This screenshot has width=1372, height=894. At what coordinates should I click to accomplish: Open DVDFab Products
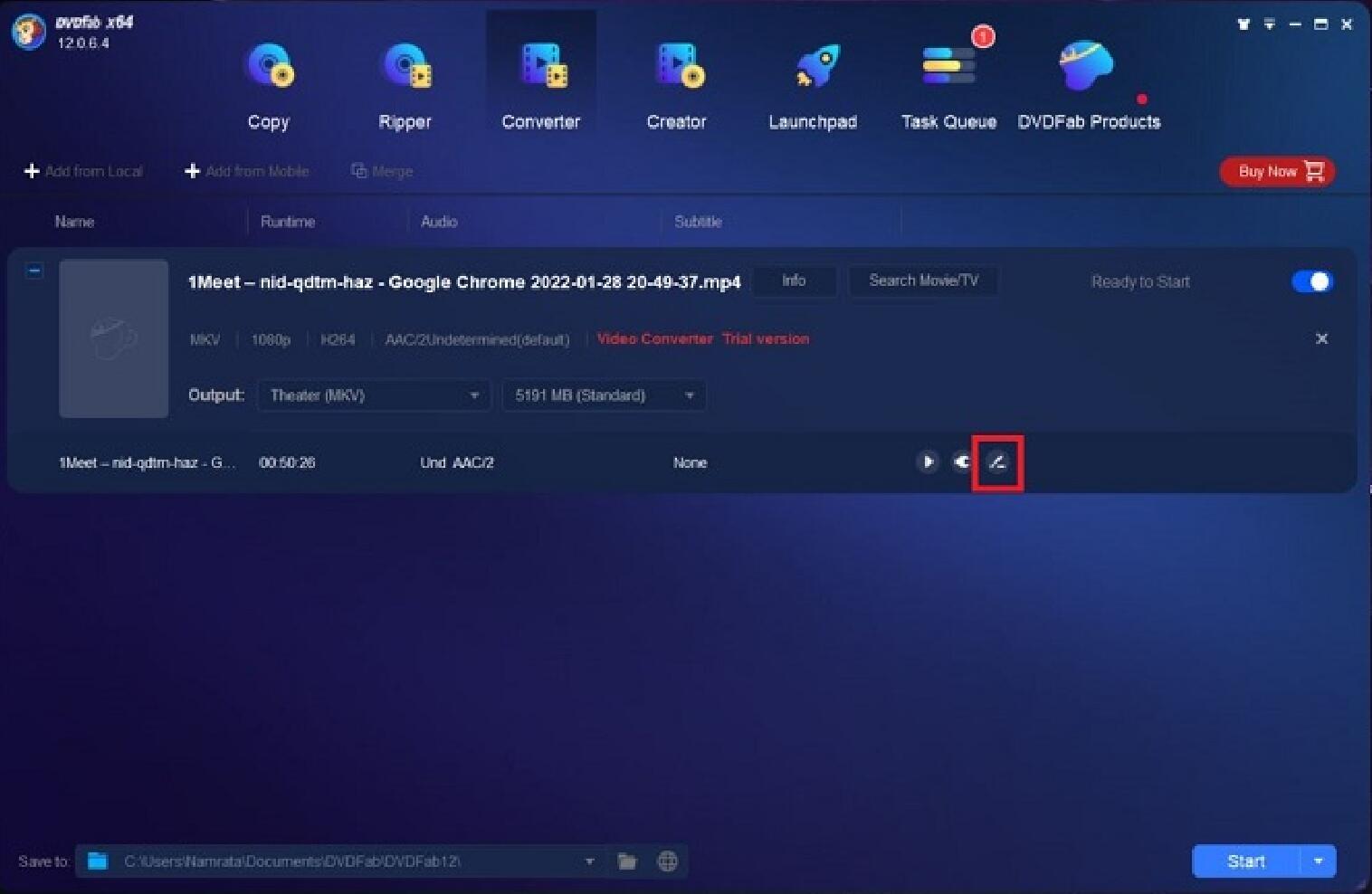[x=1089, y=87]
